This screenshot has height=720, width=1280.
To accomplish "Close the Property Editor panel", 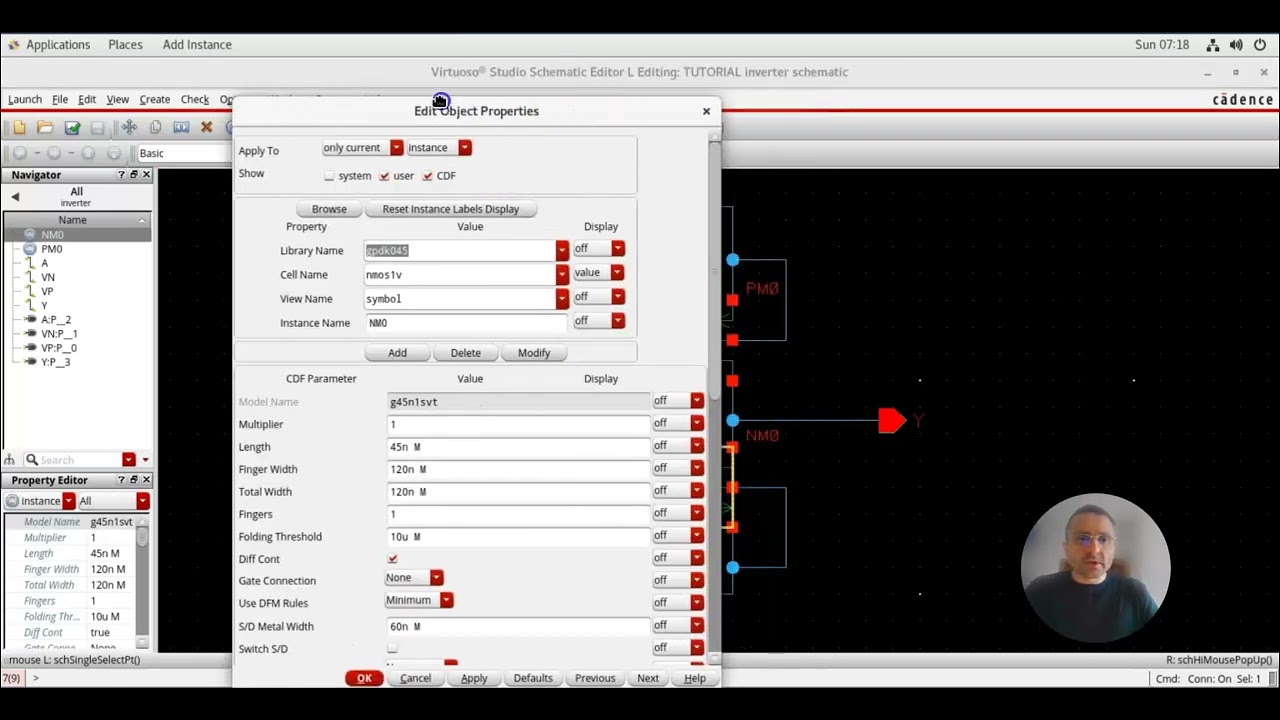I will point(146,480).
